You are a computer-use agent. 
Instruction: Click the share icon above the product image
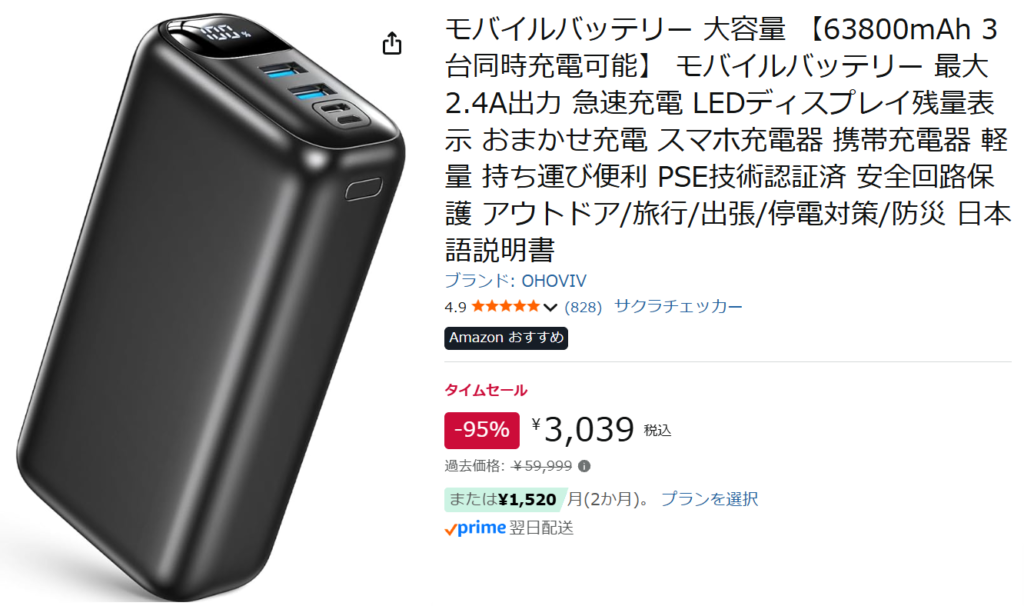(392, 43)
